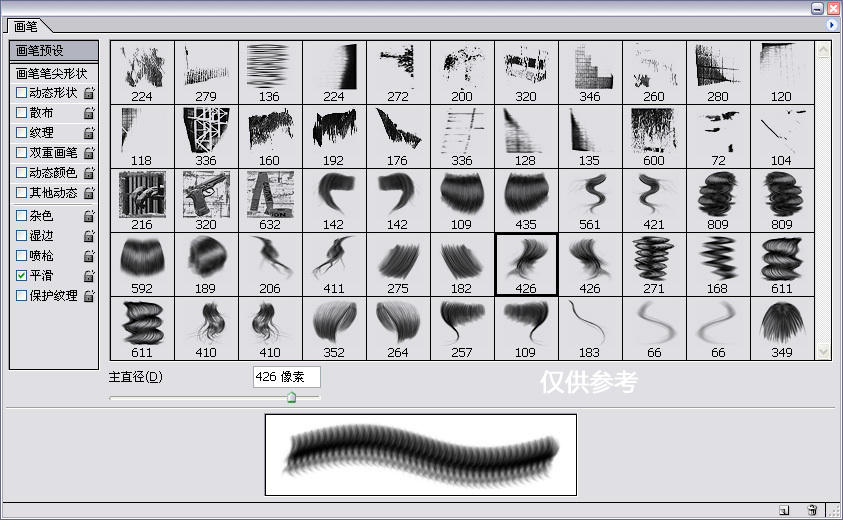Click the lock icon beside 平滑
Image resolution: width=843 pixels, height=520 pixels.
click(89, 276)
